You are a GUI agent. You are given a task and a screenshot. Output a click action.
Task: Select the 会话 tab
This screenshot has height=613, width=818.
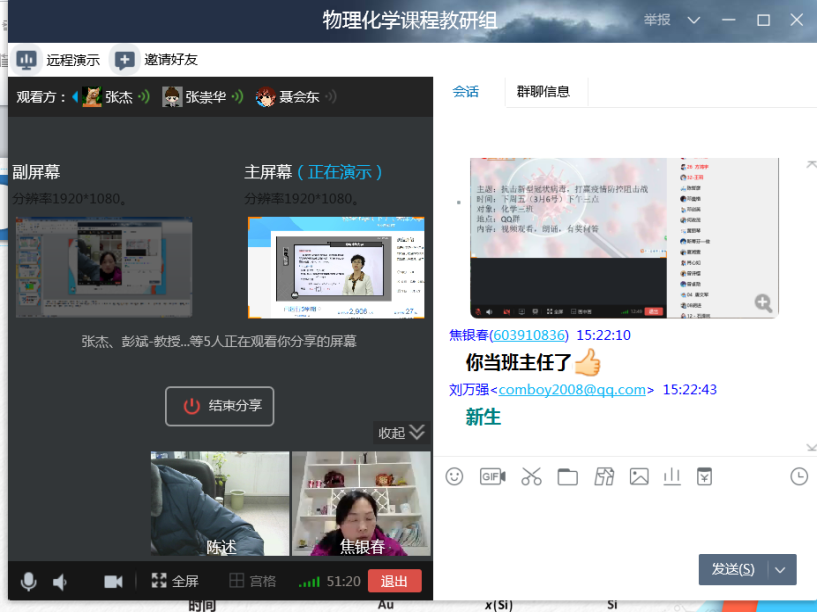(463, 89)
